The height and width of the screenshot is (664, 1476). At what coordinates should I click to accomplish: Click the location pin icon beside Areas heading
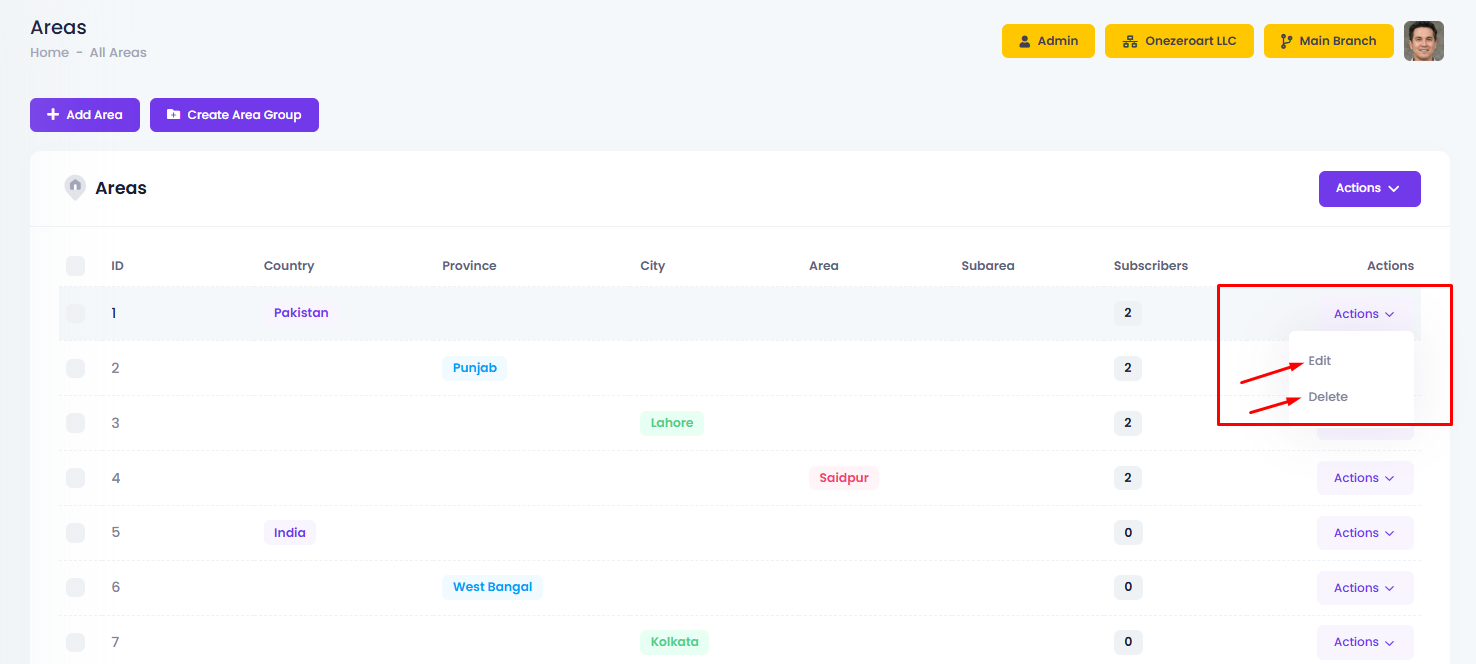pyautogui.click(x=75, y=188)
